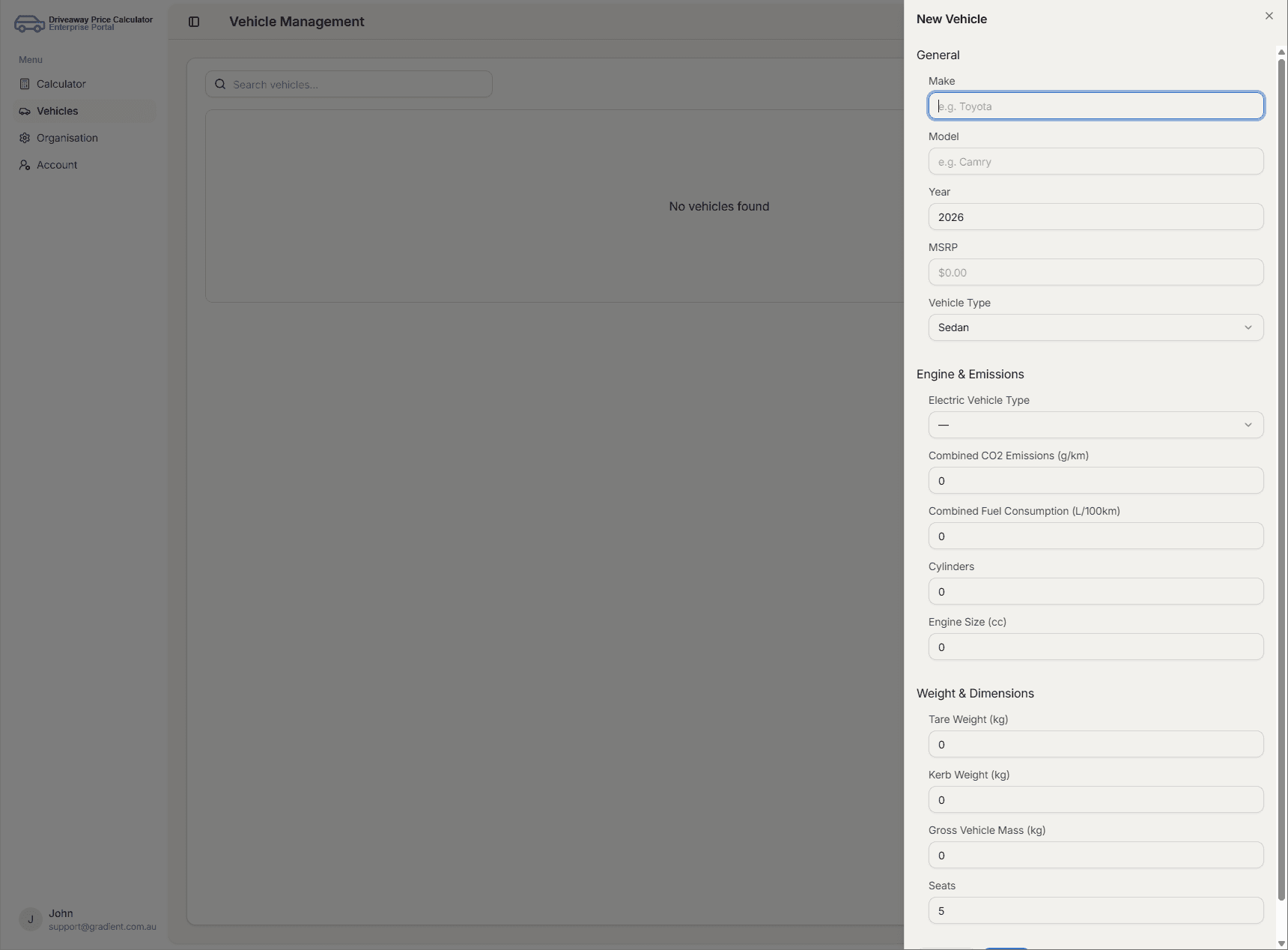Click the New Vehicle panel vertical scrollbar
This screenshot has height=950, width=1288.
click(1281, 479)
